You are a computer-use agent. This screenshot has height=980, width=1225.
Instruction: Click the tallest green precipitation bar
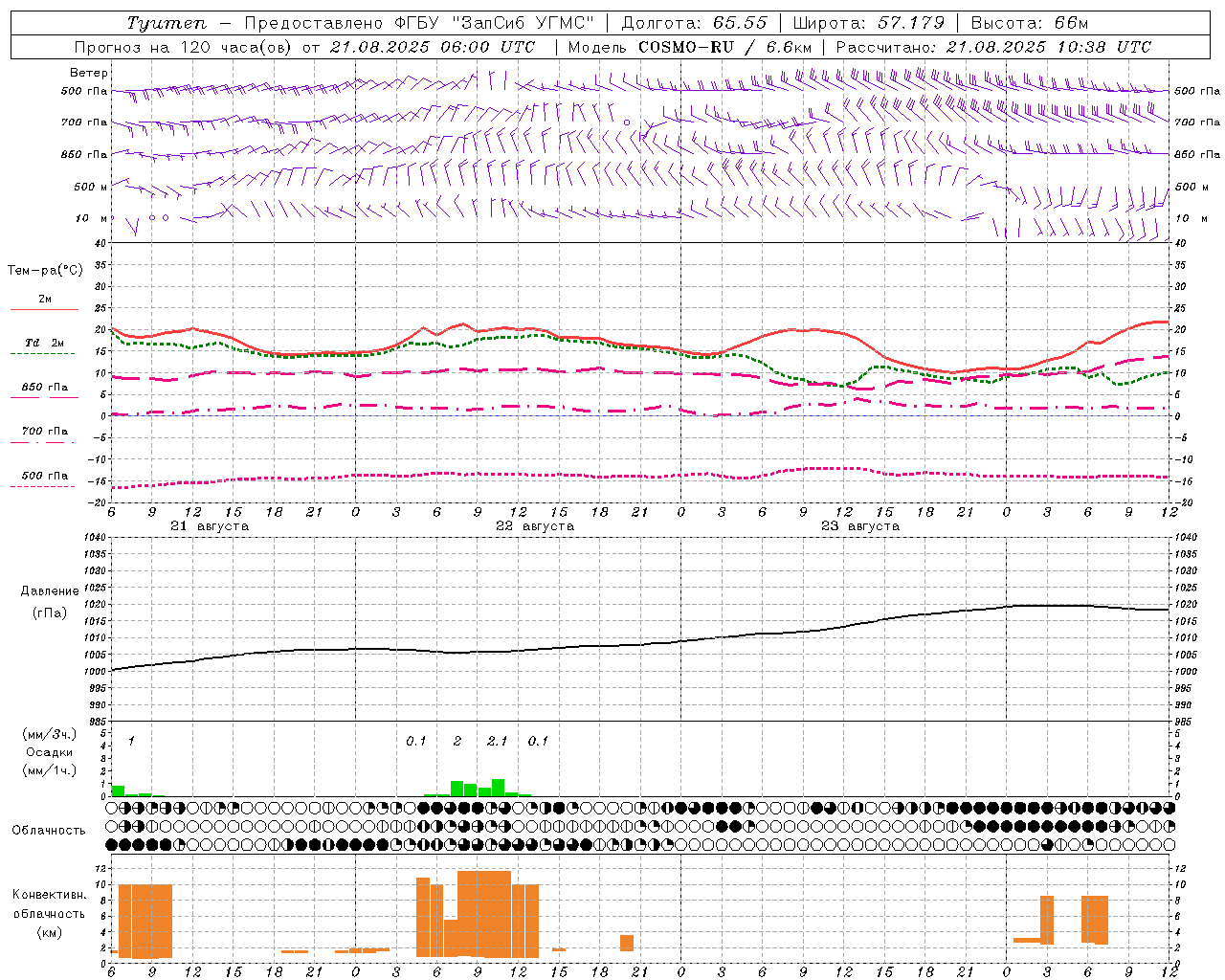click(498, 788)
